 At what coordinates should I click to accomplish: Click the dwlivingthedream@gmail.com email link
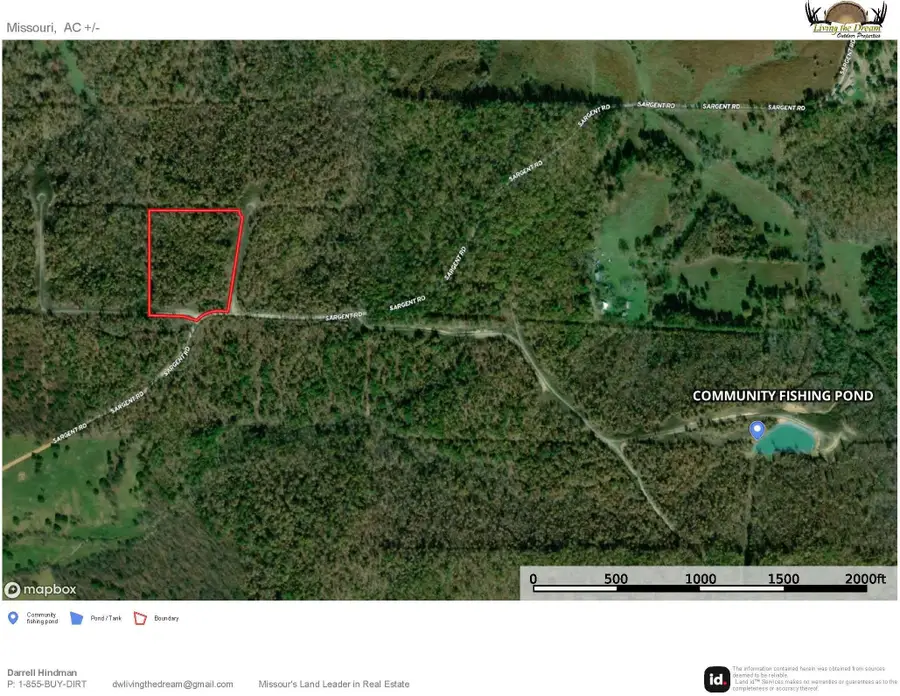pyautogui.click(x=172, y=684)
